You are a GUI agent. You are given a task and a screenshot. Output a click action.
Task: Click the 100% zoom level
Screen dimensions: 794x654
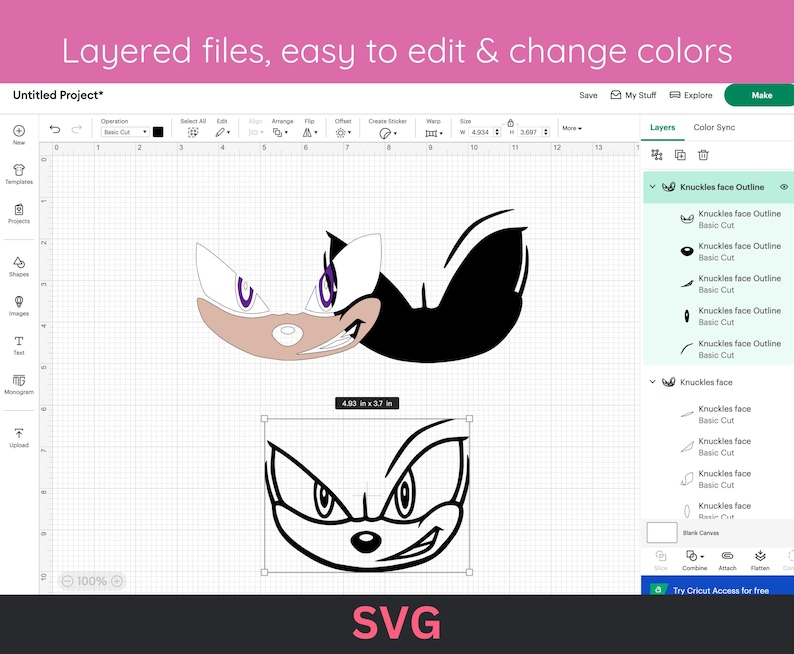click(92, 581)
